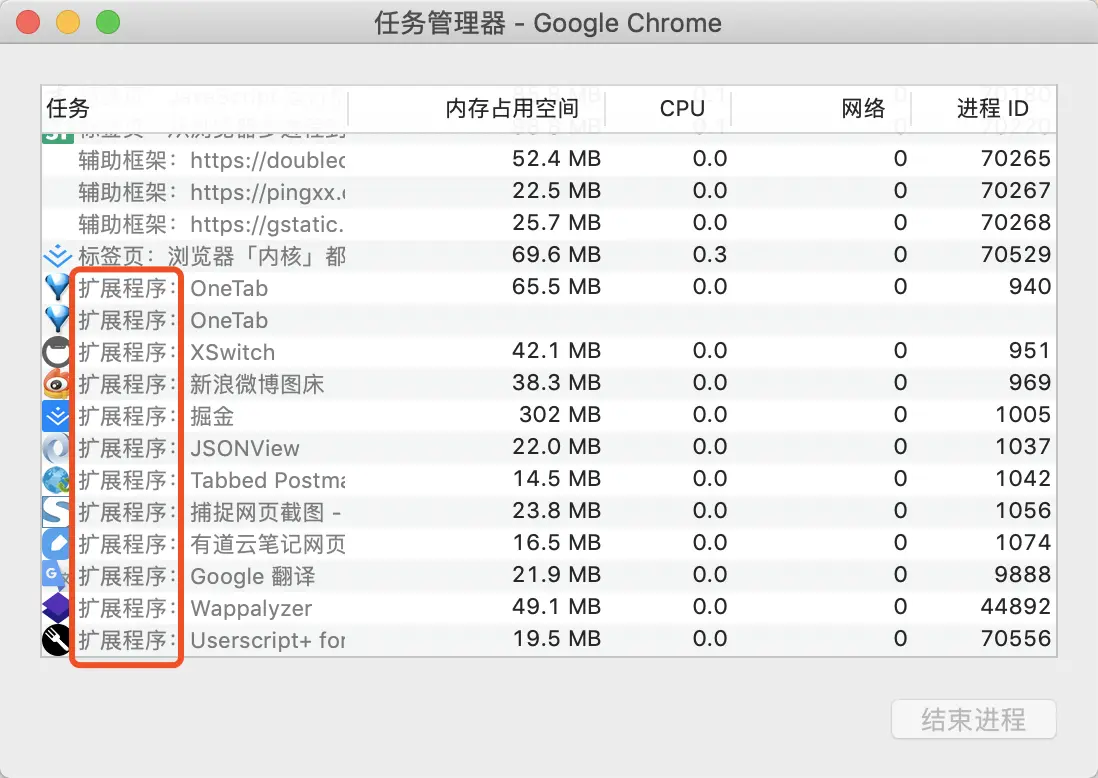The width and height of the screenshot is (1098, 778).
Task: Click the 0.3 CPU value
Action: coord(710,254)
